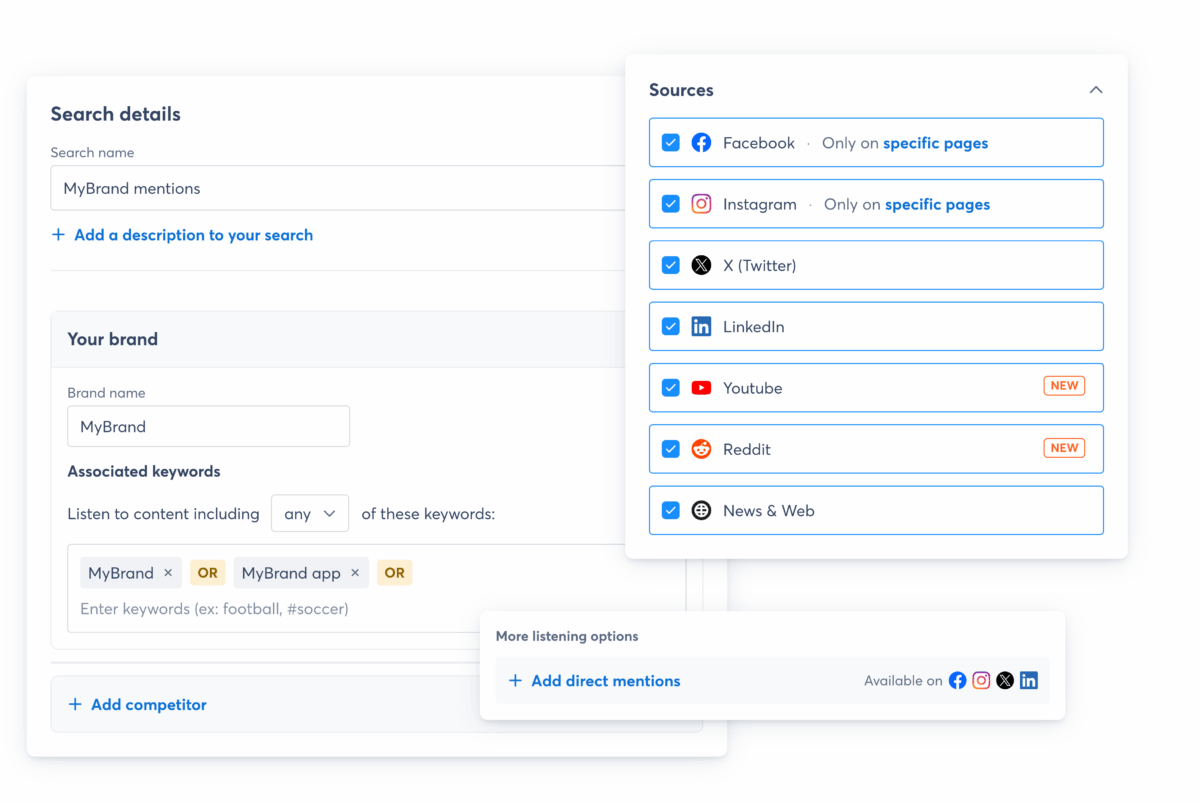Image resolution: width=1200 pixels, height=802 pixels.
Task: Click the Enter keywords input area
Action: point(214,608)
